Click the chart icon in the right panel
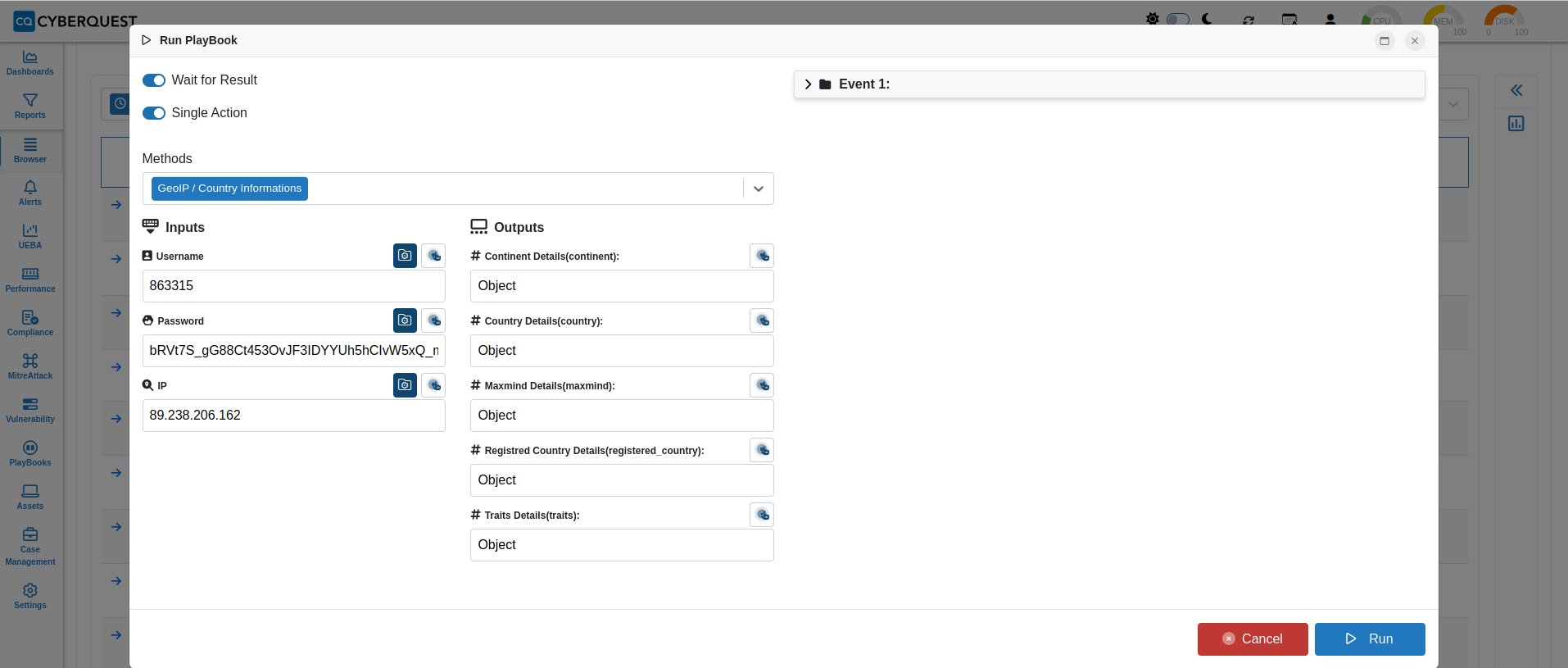This screenshot has height=668, width=1568. tap(1516, 124)
